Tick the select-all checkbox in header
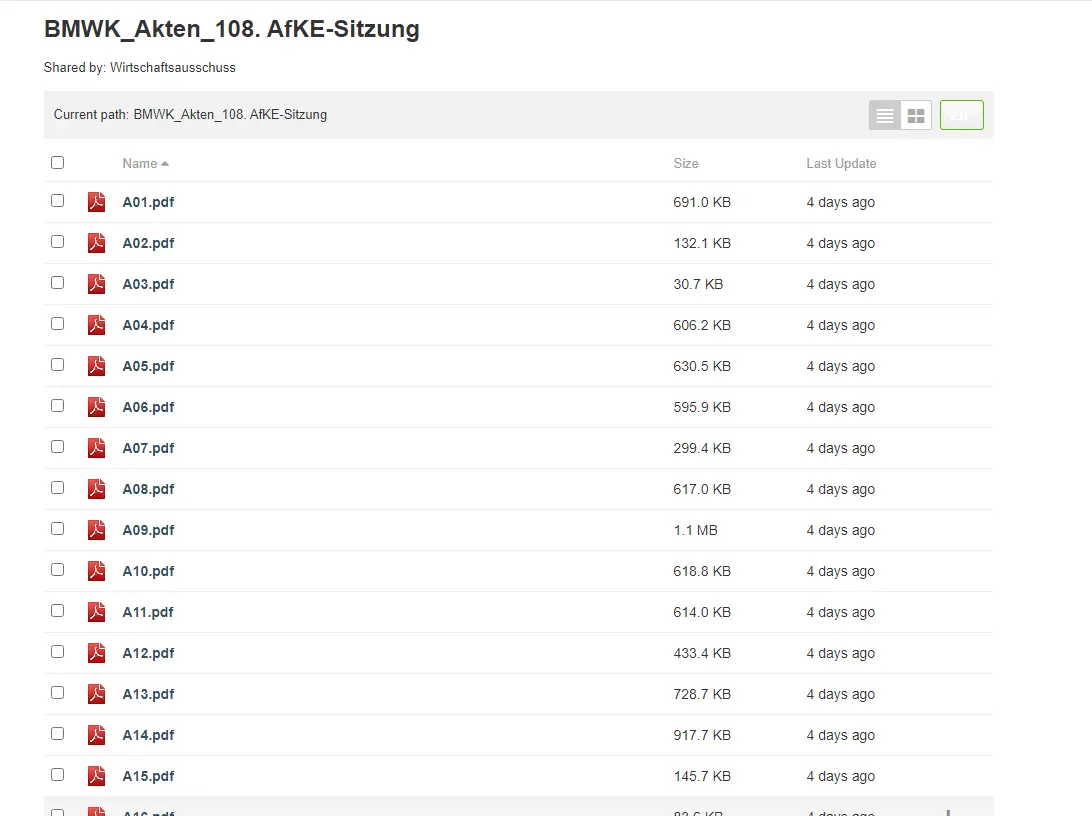 point(57,162)
